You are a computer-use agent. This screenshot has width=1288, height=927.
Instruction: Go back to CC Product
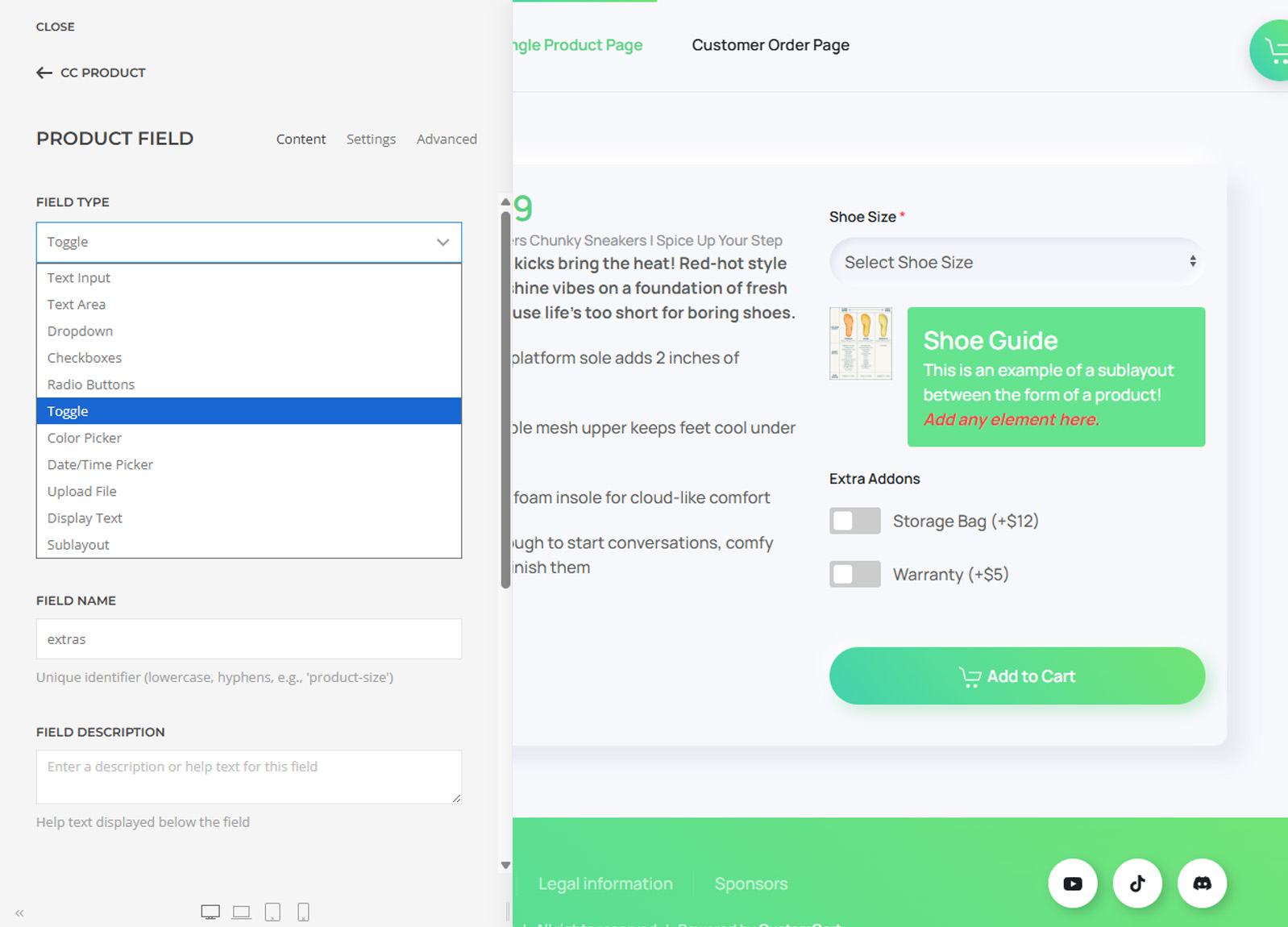[91, 73]
